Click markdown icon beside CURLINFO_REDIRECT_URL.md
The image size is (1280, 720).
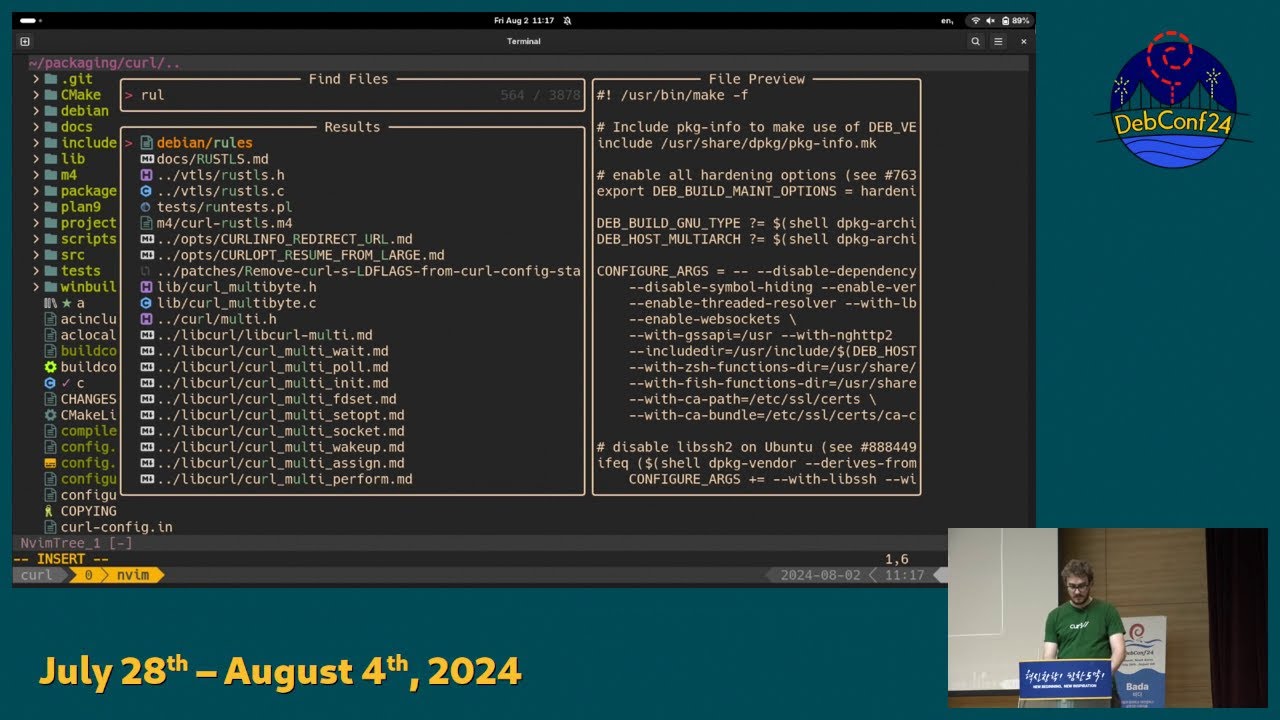[146, 239]
